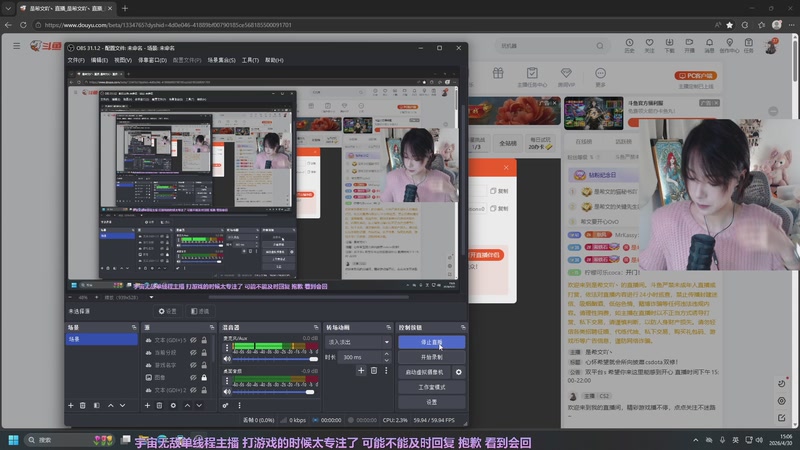
Task: Remove the selected source with the trash icon in 来源 panel
Action: (x=159, y=405)
